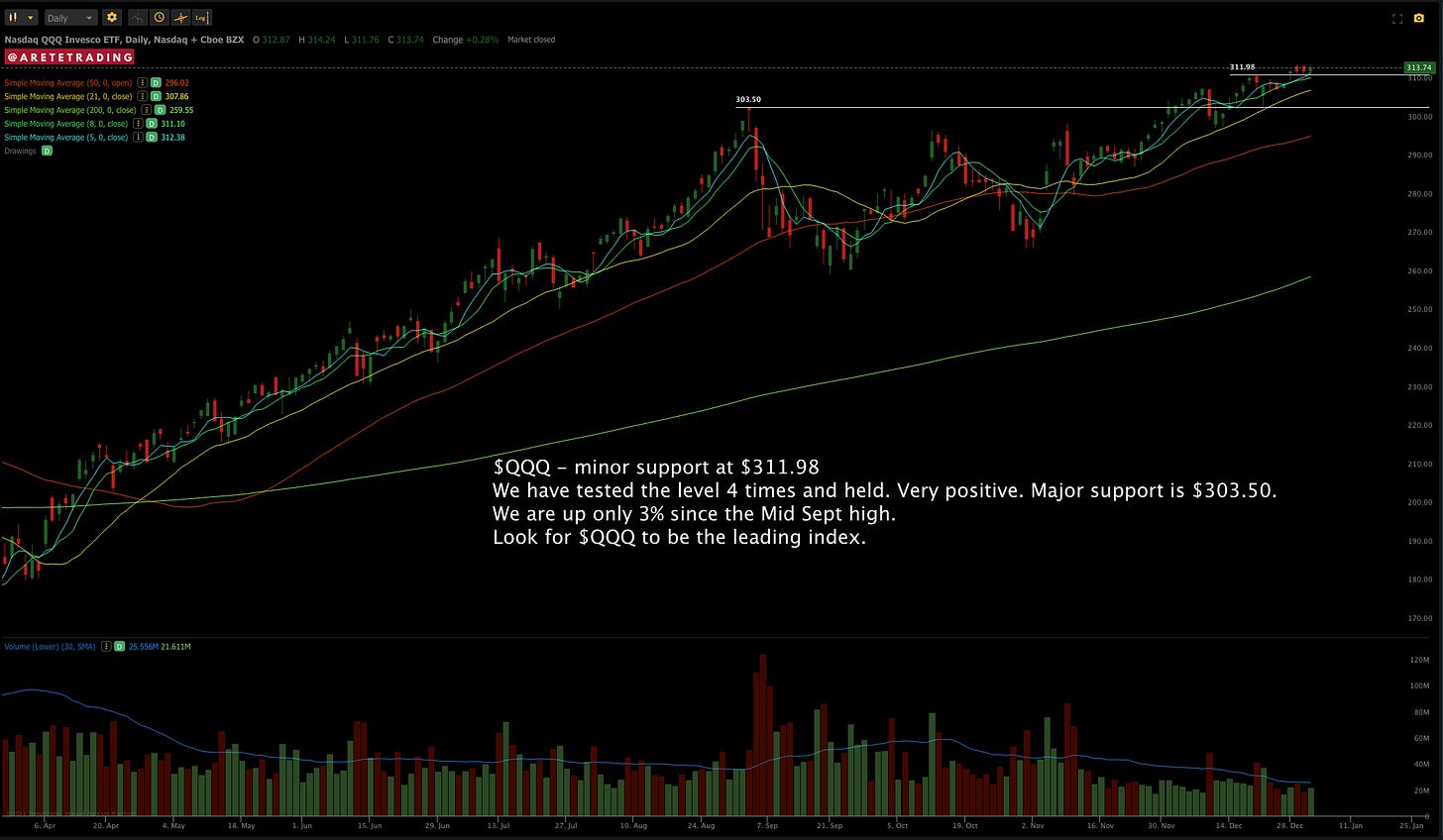Select the 303.50 resistance line label
Screen dimensions: 1443x840
[x=748, y=100]
